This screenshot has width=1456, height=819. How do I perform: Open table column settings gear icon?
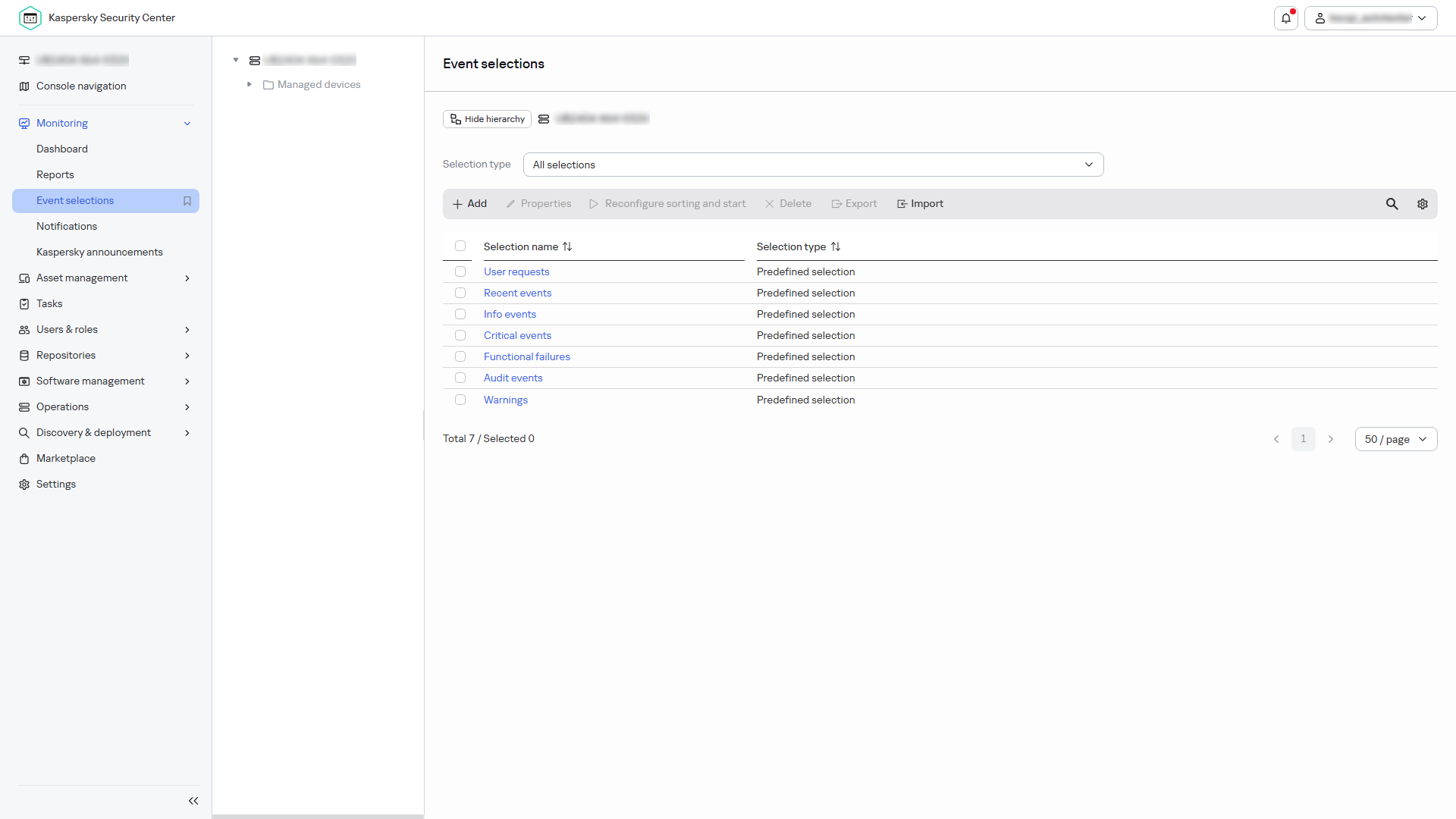pos(1423,204)
